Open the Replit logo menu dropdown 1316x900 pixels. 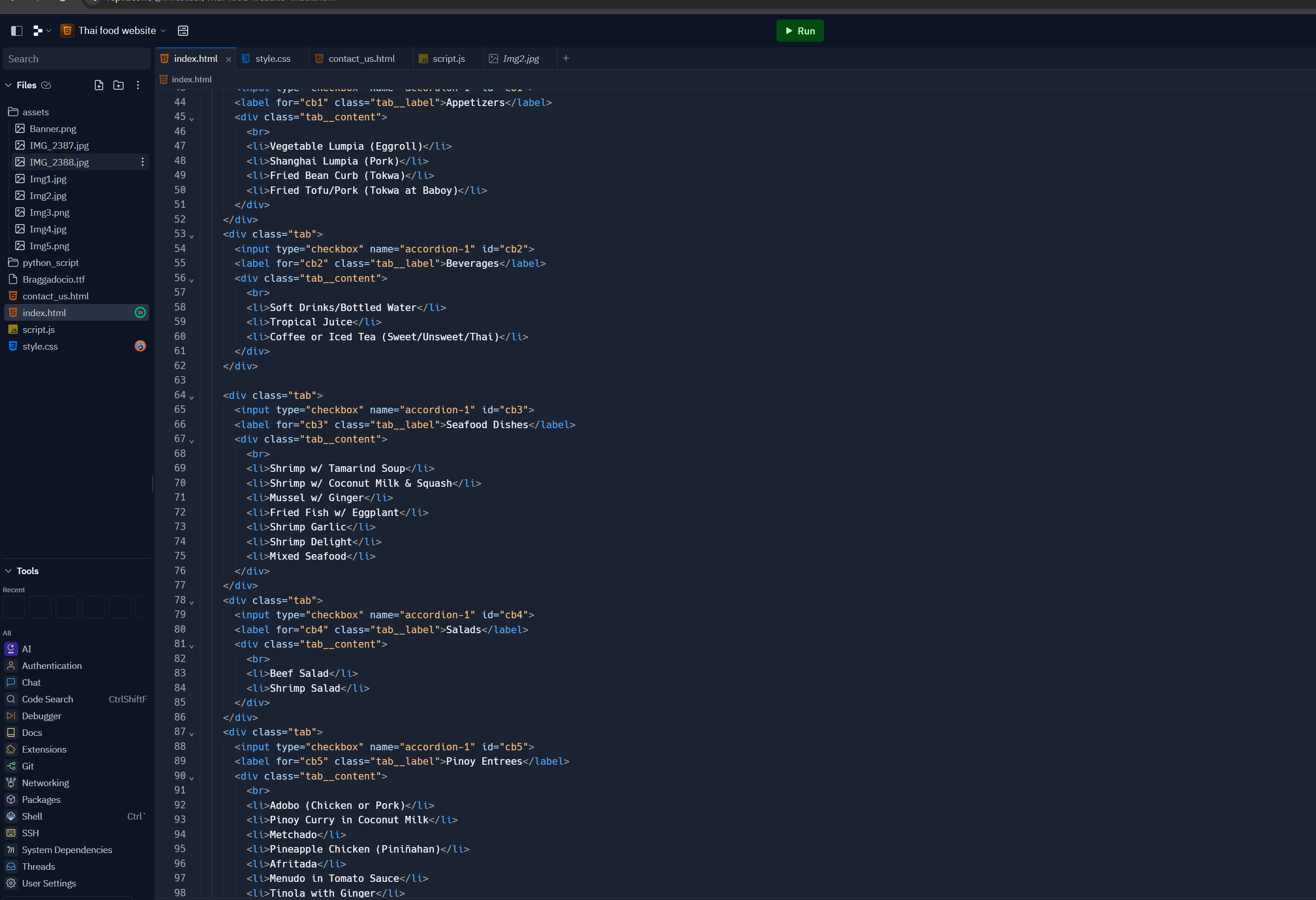[41, 31]
